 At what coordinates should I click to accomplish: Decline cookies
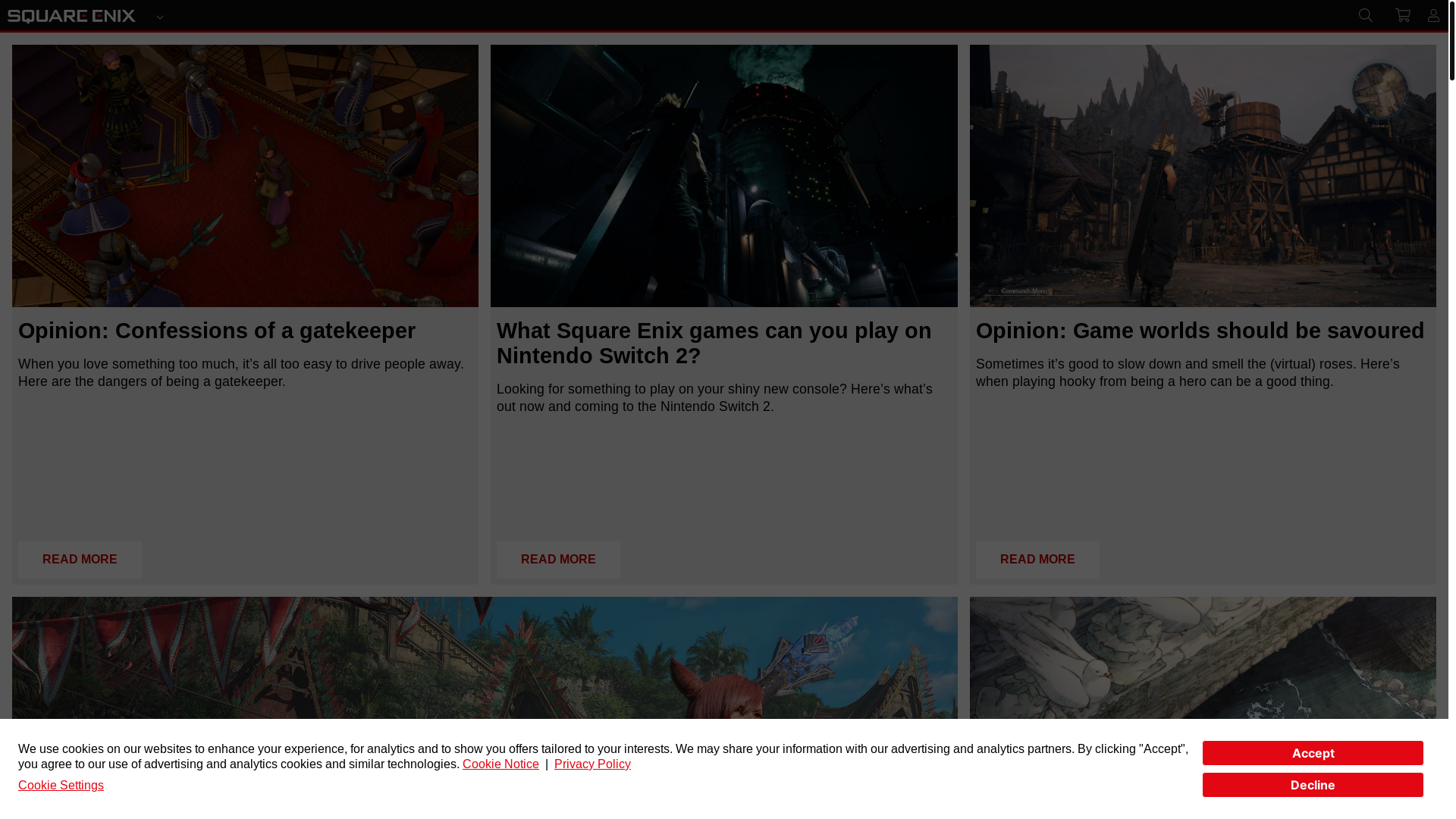[x=1313, y=785]
